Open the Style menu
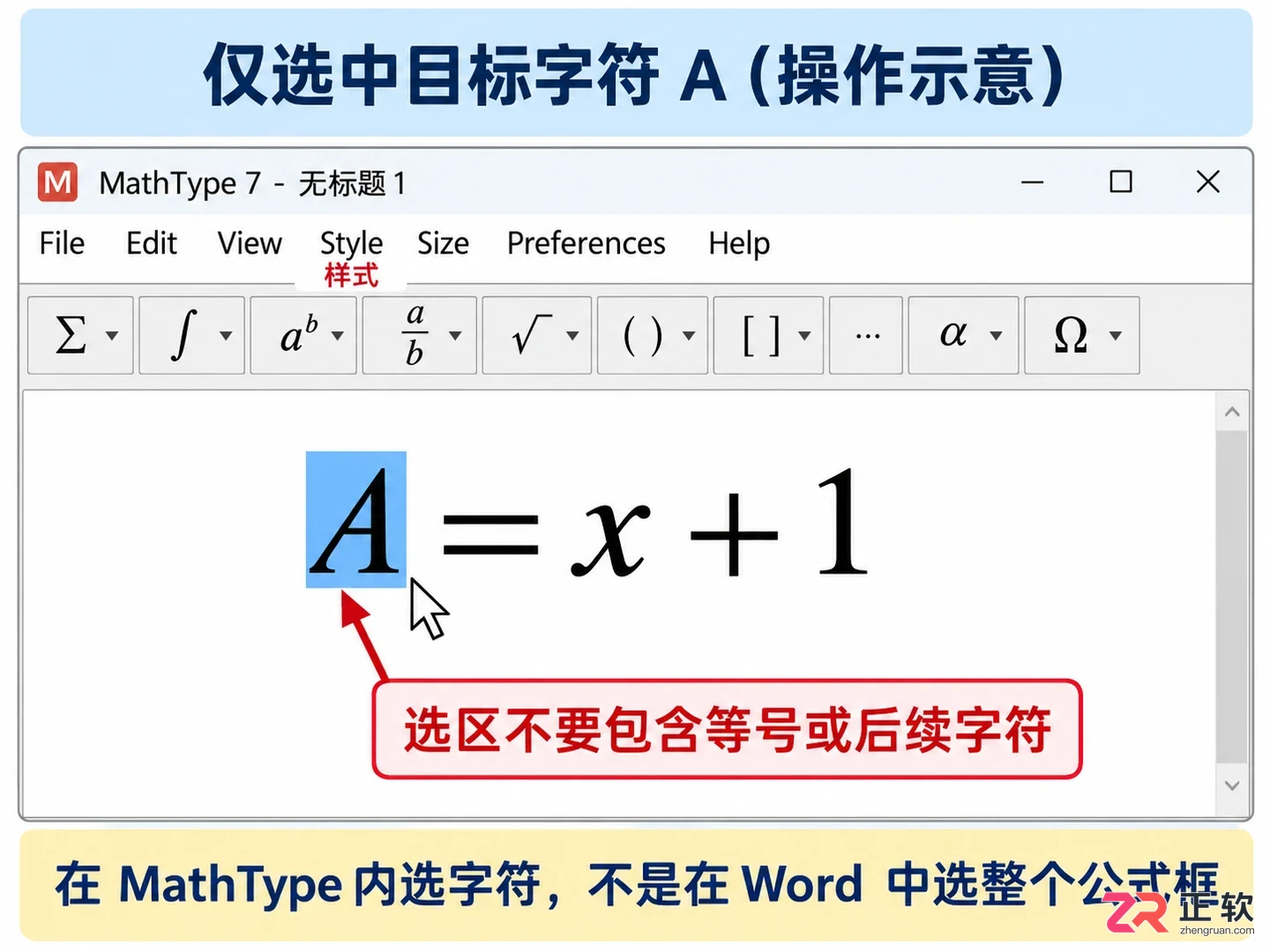The height and width of the screenshot is (952, 1270). coord(351,244)
